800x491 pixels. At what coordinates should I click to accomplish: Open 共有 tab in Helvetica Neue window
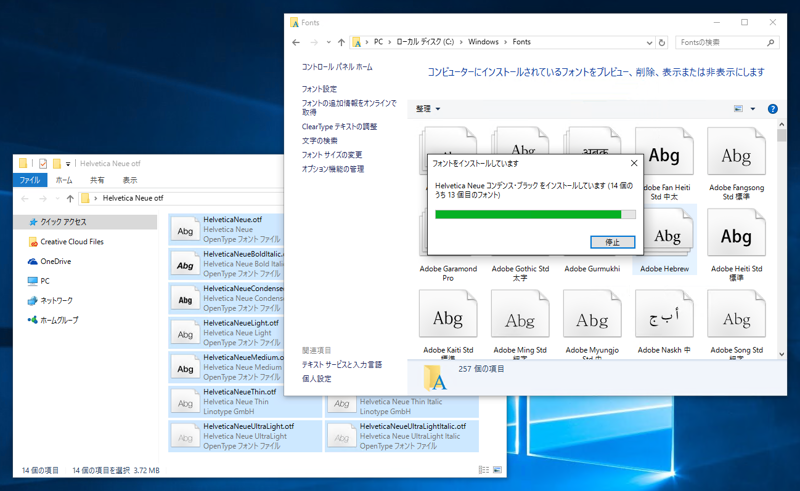point(97,180)
